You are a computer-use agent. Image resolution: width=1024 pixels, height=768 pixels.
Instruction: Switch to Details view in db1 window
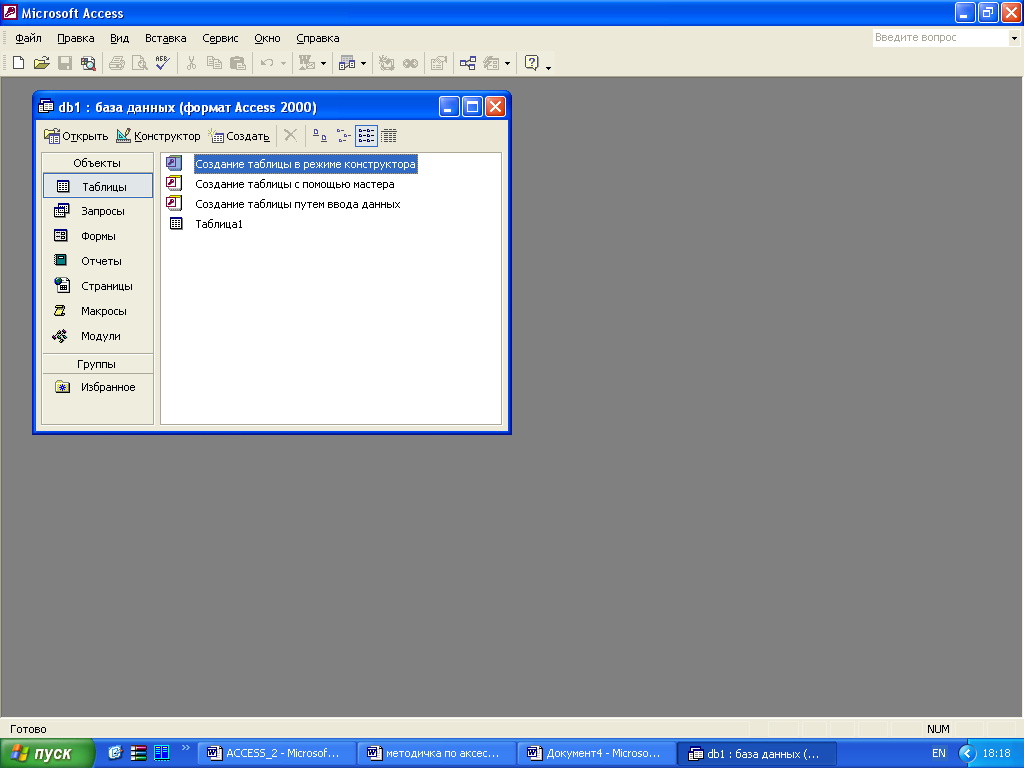(x=389, y=136)
